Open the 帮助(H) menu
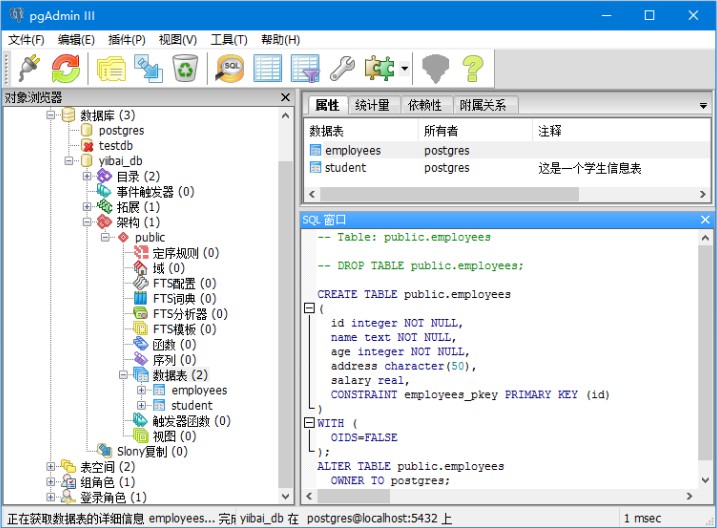The height and width of the screenshot is (528, 717). pos(280,40)
